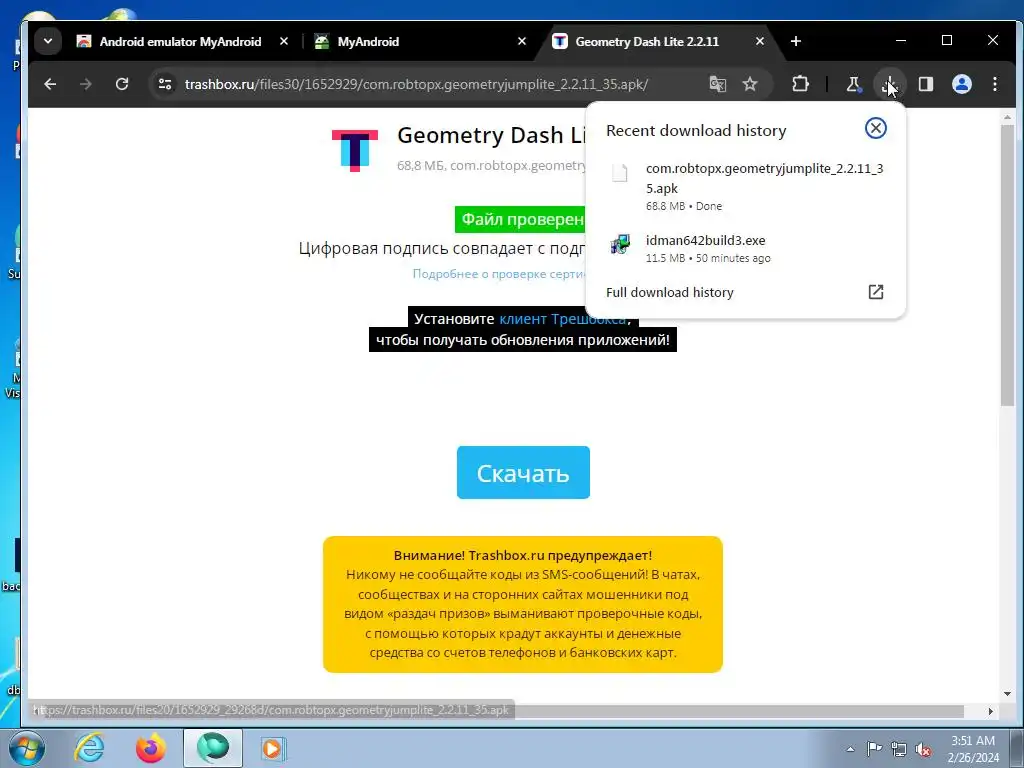Click the yellow Trashbox.ru warning box
The width and height of the screenshot is (1024, 768).
tap(522, 604)
